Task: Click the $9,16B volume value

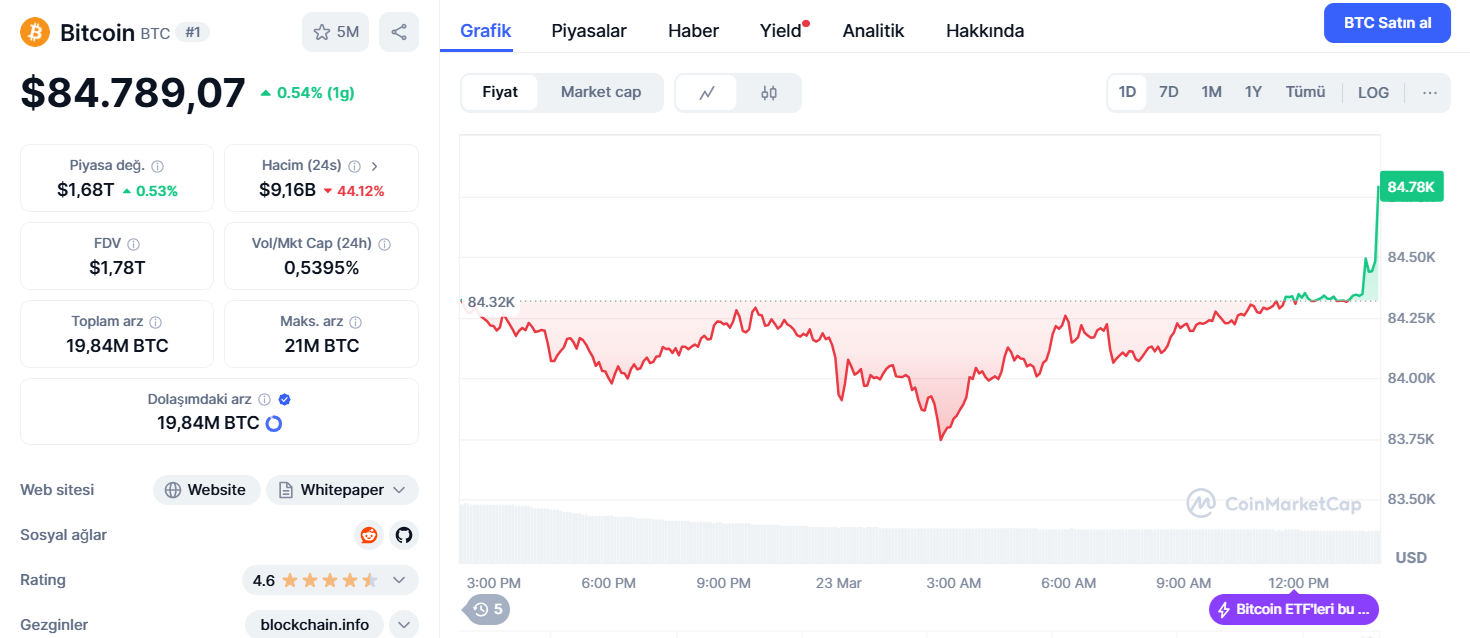Action: (x=287, y=190)
